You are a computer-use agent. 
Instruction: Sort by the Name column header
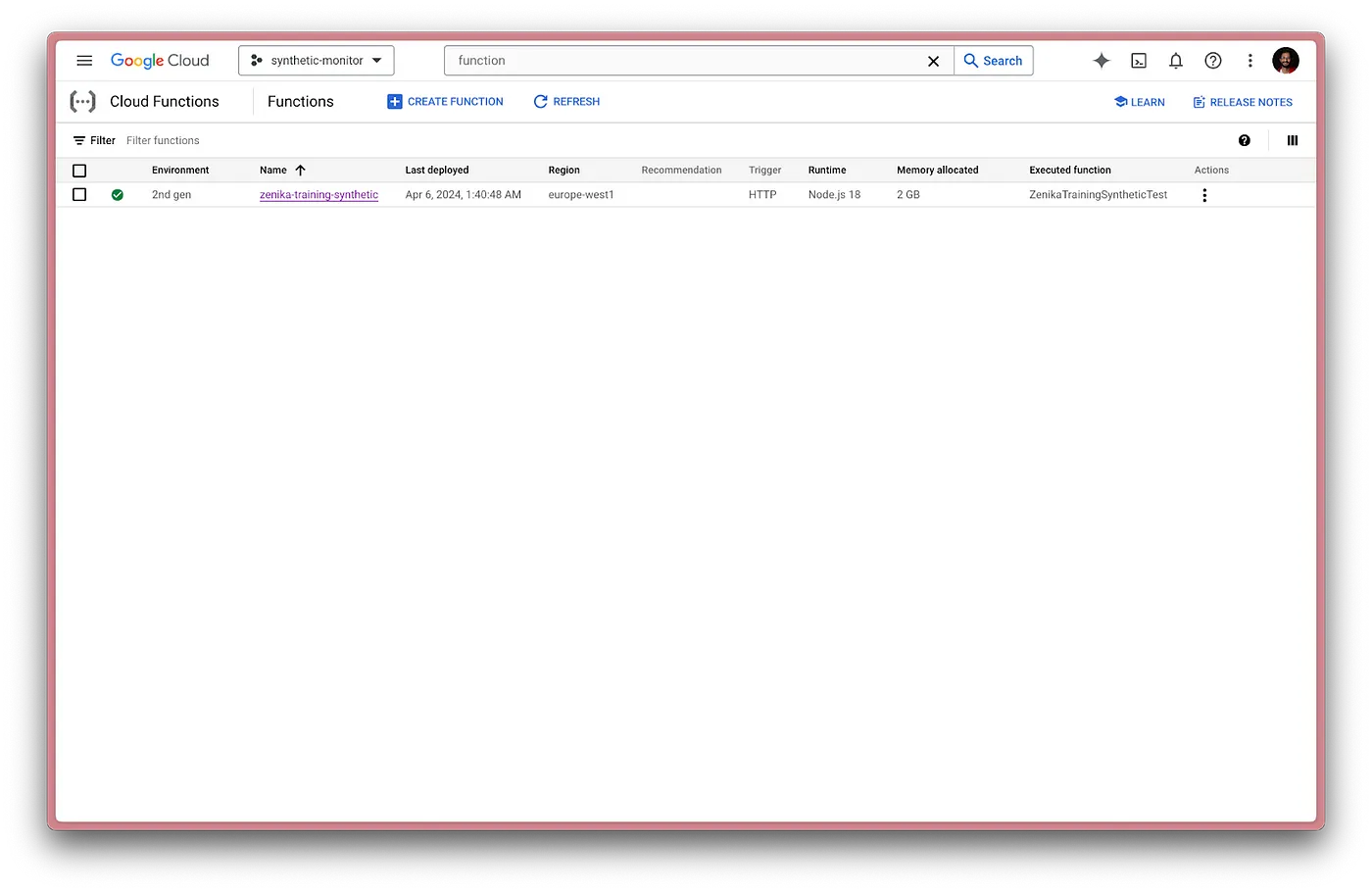tap(273, 171)
